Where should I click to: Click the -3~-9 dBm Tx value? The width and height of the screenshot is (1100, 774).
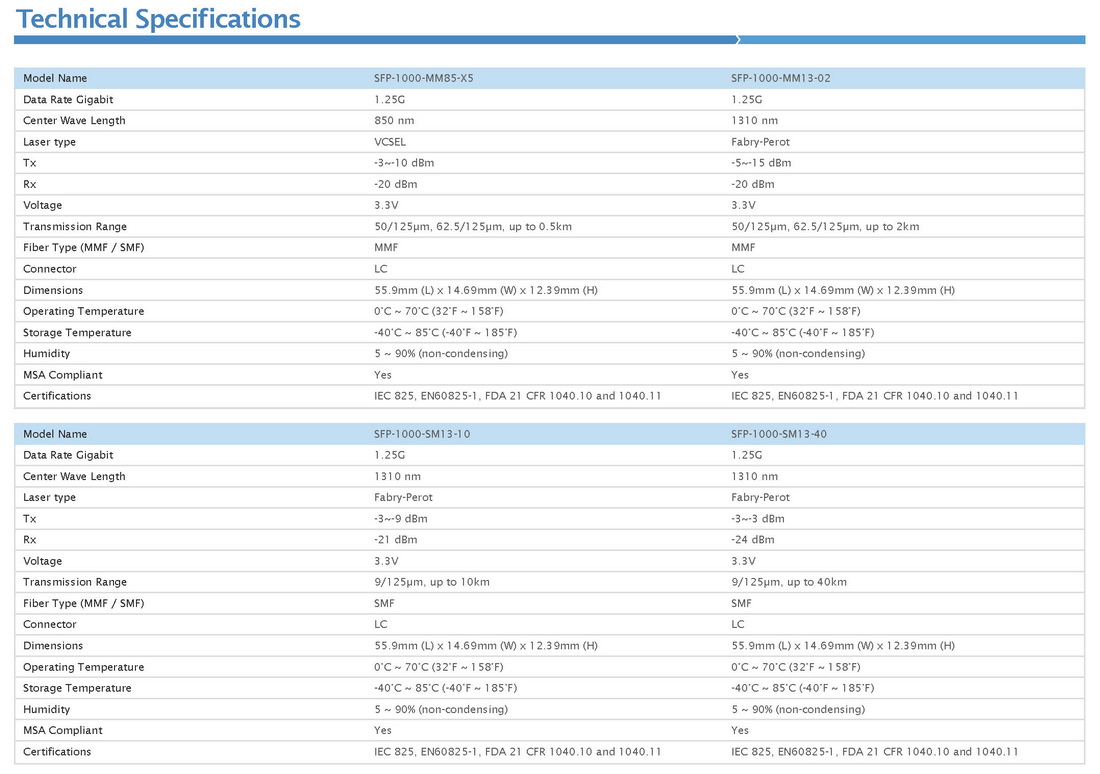point(401,519)
